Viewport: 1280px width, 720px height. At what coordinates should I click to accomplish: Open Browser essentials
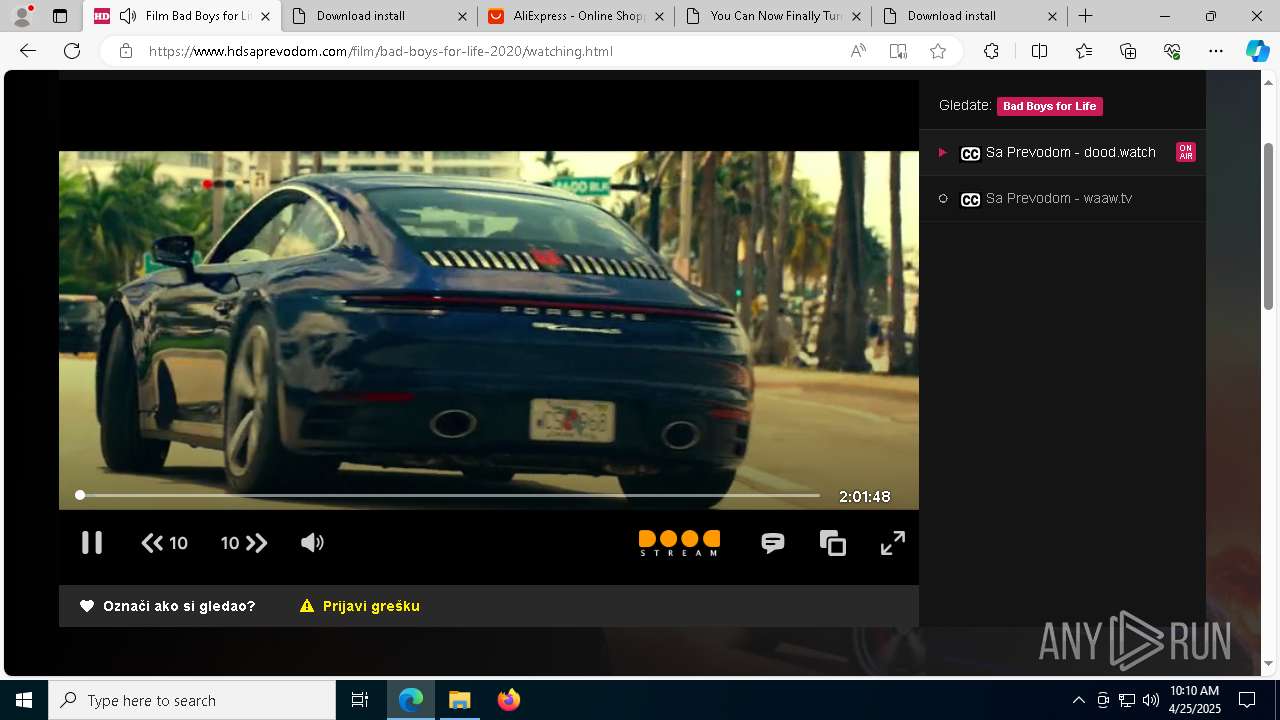pos(1172,51)
